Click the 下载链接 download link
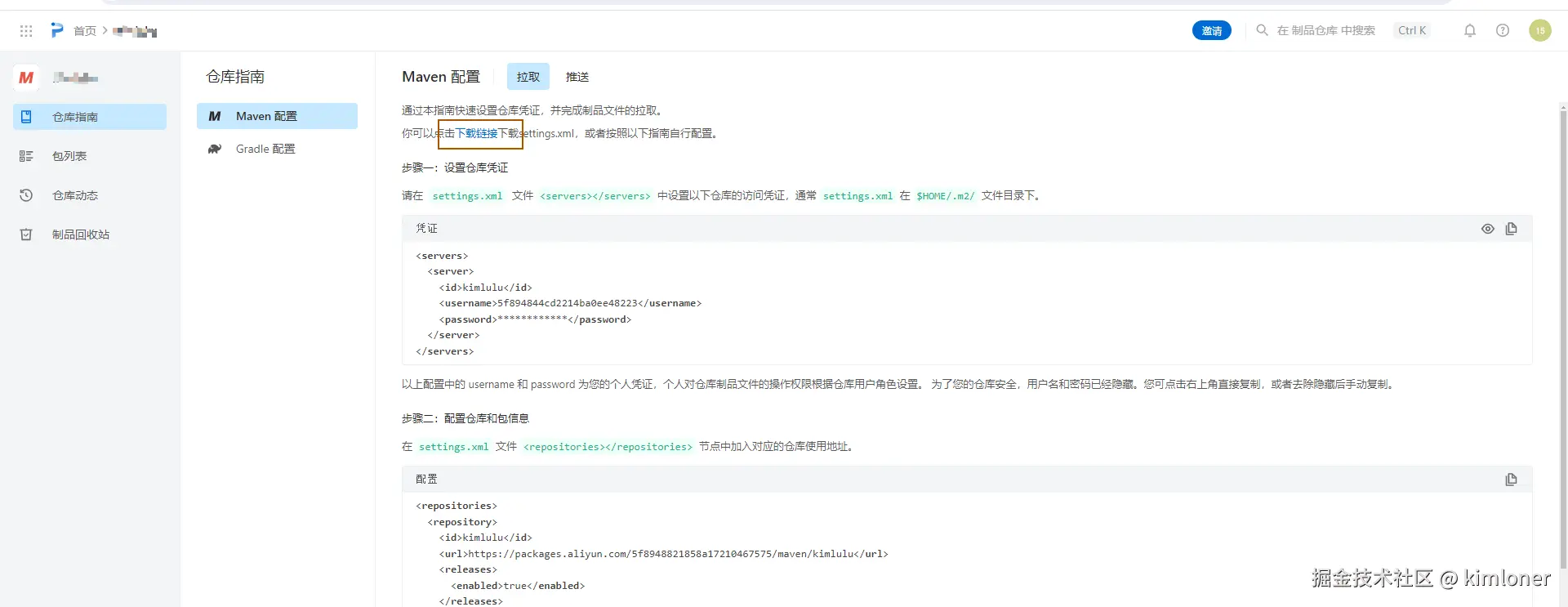This screenshot has width=1568, height=607. coord(476,133)
